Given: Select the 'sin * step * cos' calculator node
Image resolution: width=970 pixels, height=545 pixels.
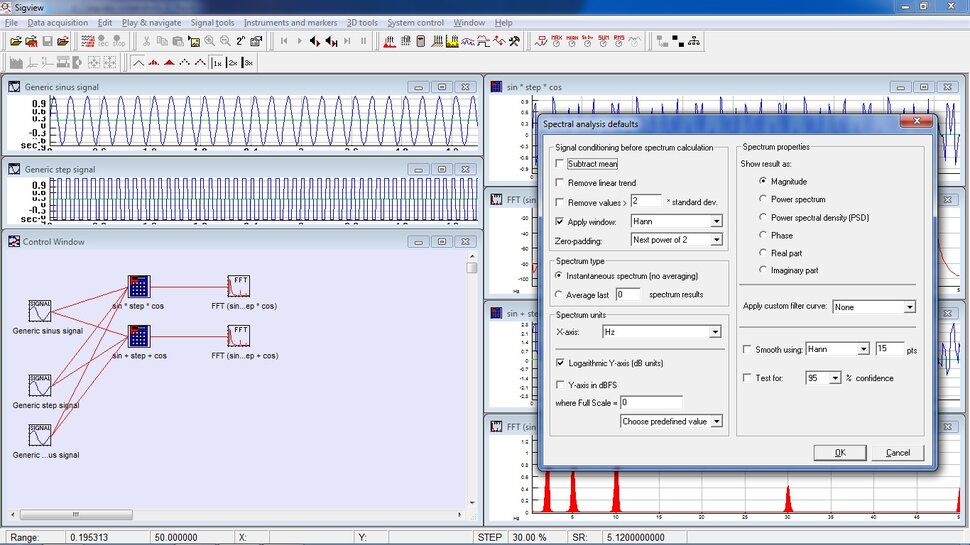Looking at the screenshot, I should click(x=139, y=286).
